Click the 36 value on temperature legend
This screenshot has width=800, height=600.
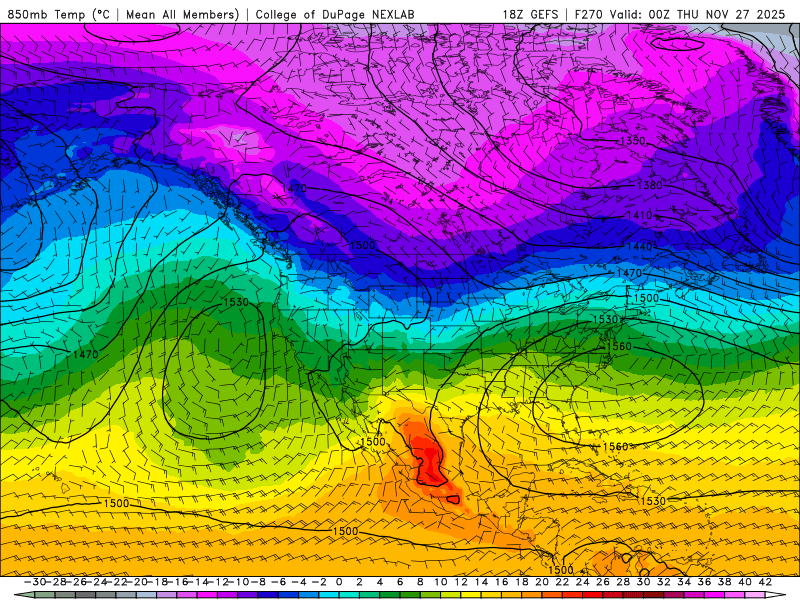click(704, 582)
